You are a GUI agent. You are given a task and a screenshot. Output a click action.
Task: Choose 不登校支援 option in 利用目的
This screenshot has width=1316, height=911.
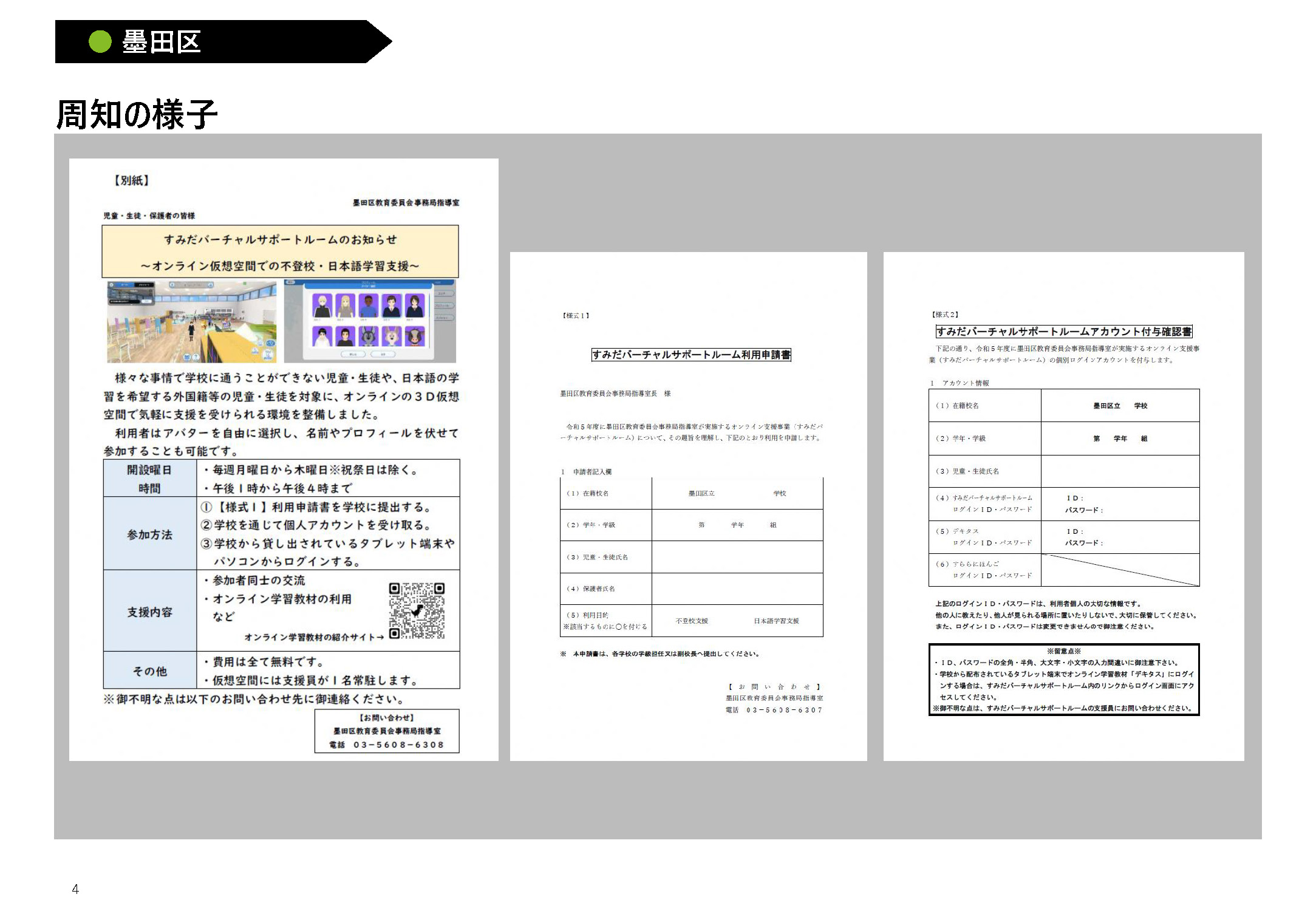click(692, 621)
